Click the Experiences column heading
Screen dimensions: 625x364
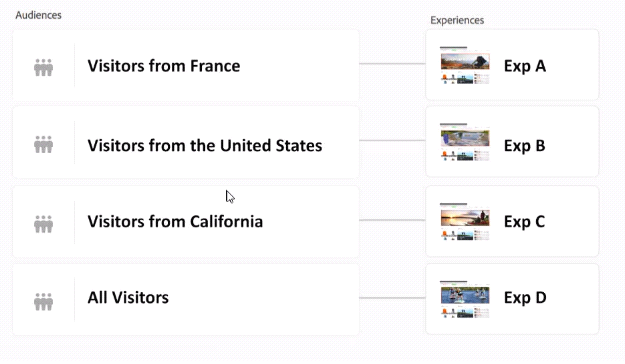[x=457, y=20]
